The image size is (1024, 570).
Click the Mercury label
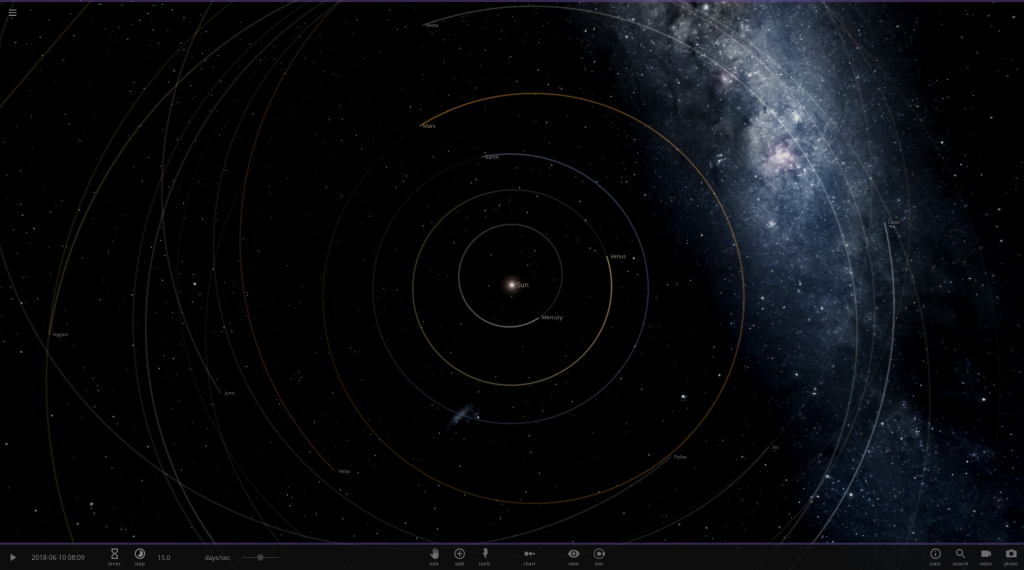(x=552, y=317)
